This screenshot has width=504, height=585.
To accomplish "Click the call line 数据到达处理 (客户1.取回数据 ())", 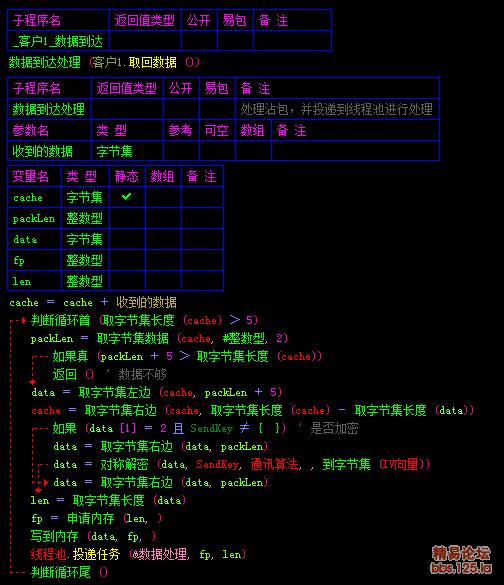I will (x=104, y=62).
